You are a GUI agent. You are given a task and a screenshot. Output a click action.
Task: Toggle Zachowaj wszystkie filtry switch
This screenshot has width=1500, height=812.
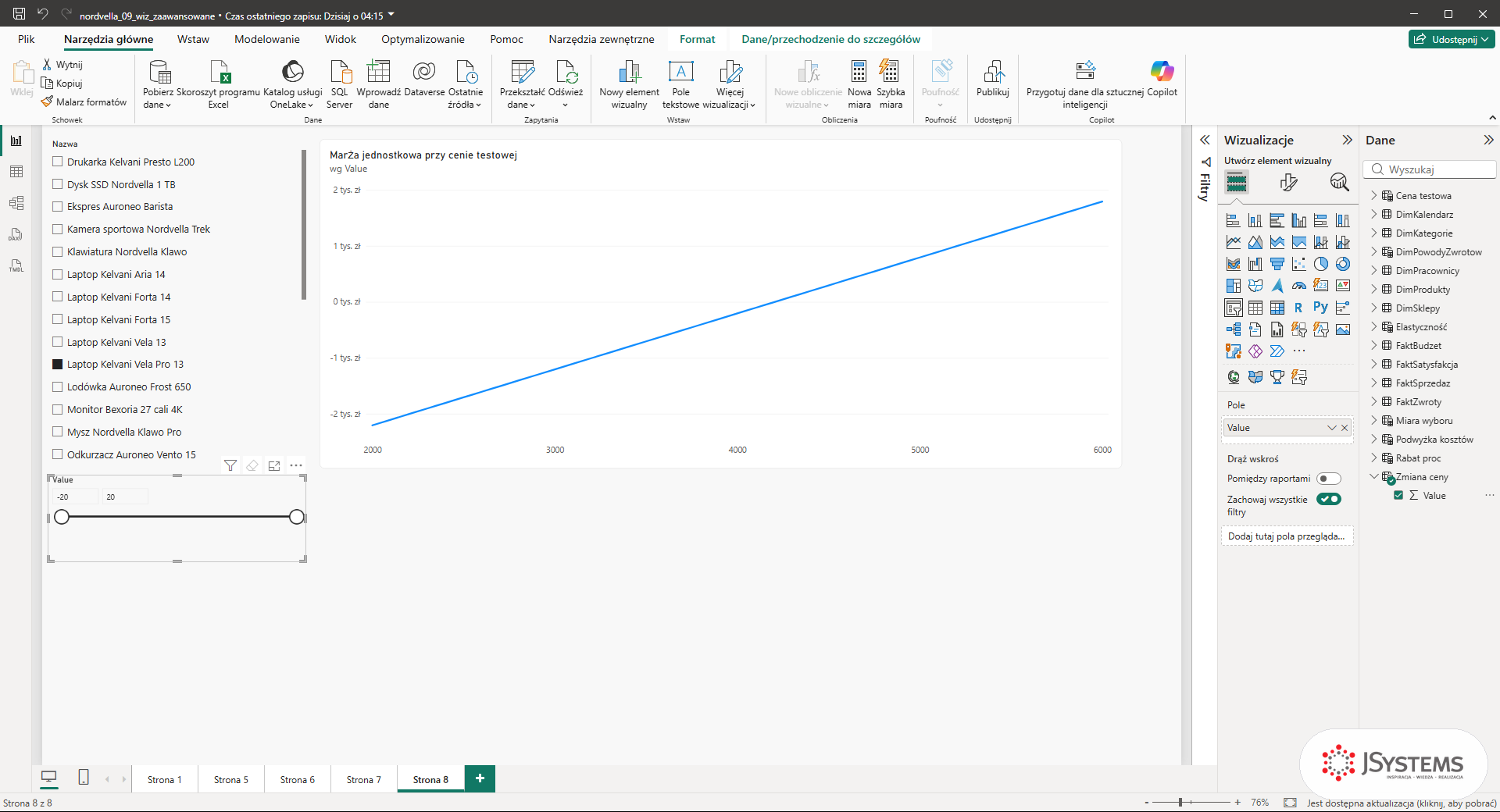coord(1329,499)
